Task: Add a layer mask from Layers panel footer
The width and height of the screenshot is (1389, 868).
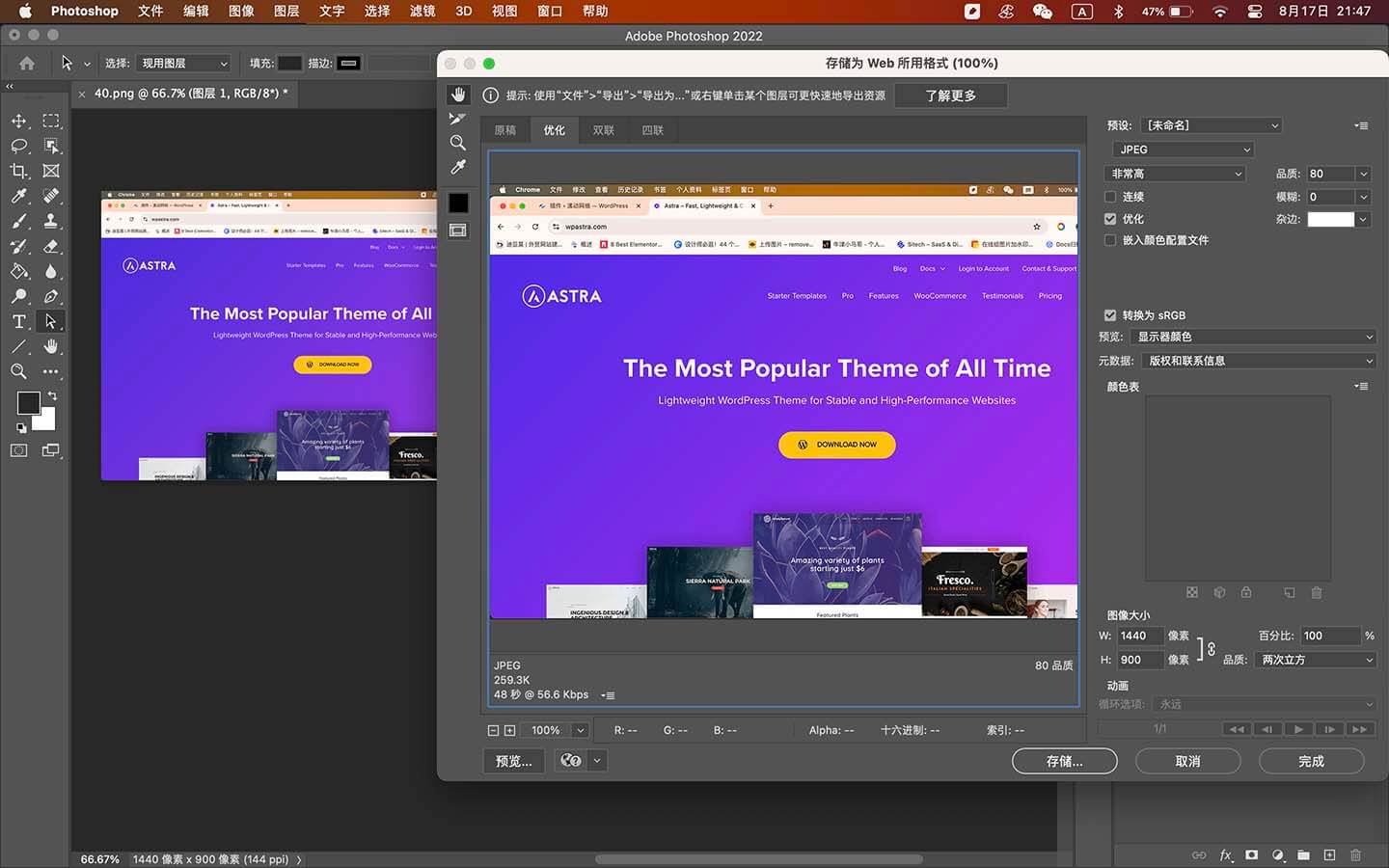Action: [1251, 854]
